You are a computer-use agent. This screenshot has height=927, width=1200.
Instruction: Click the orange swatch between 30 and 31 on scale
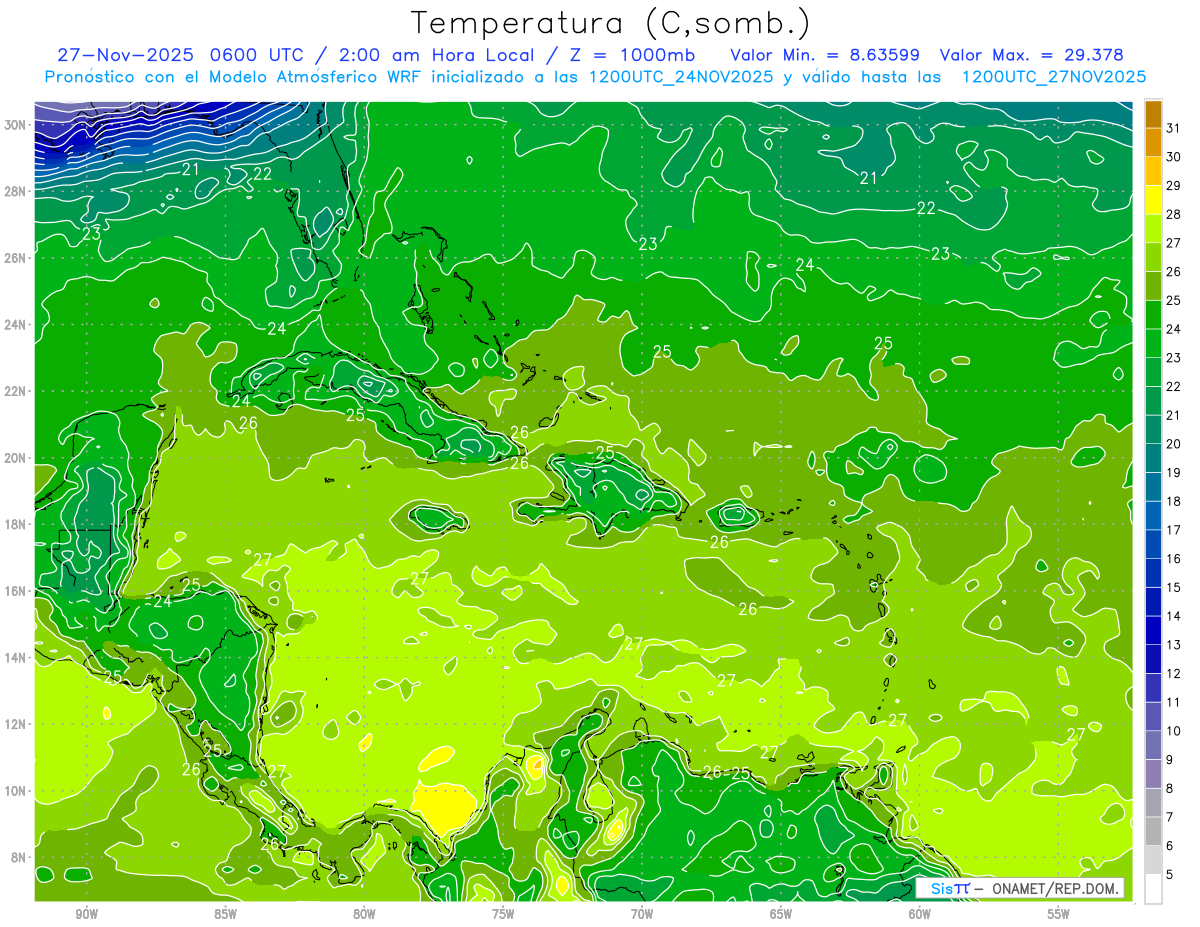pos(1153,142)
